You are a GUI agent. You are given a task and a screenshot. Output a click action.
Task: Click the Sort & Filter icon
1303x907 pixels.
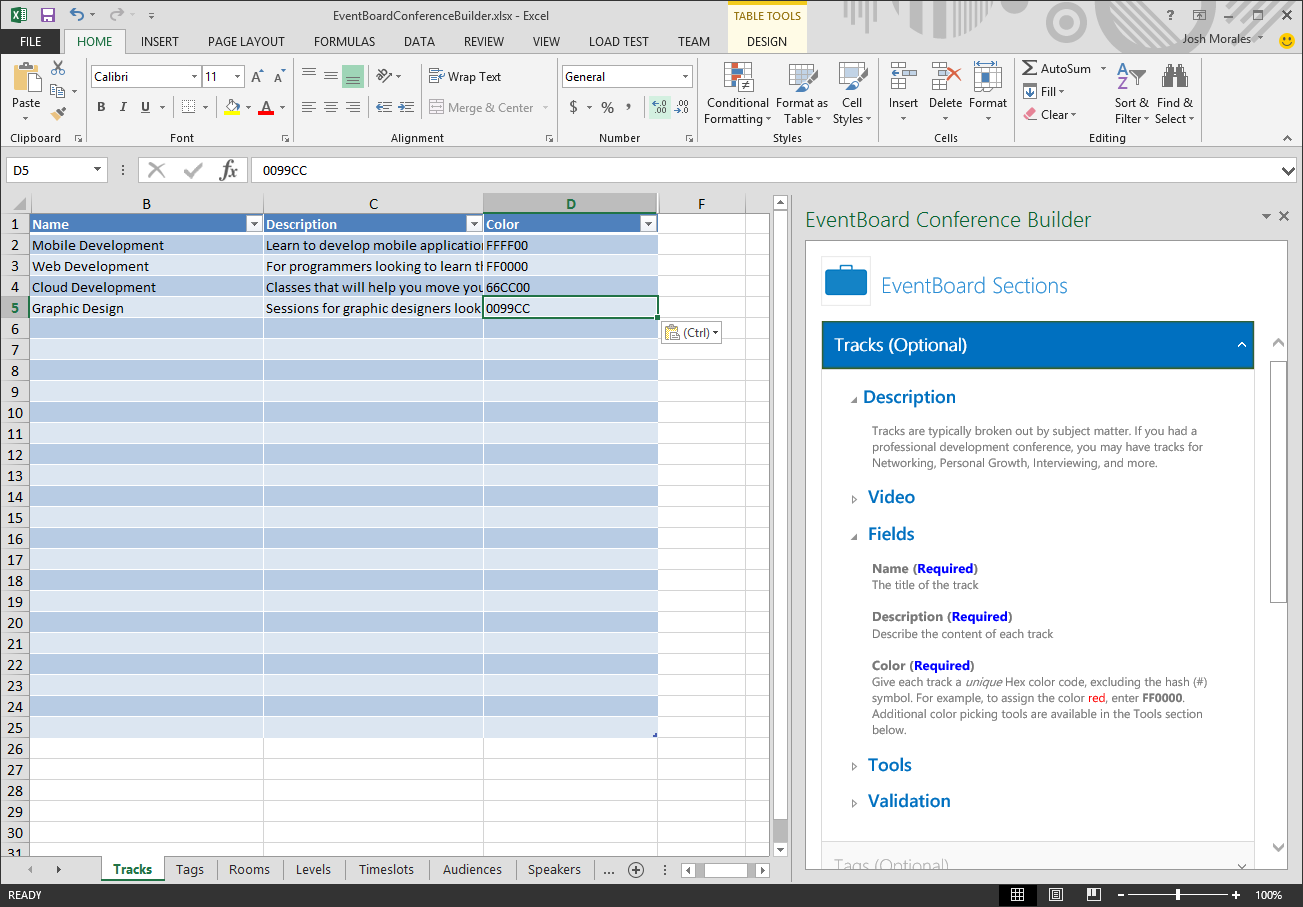pos(1130,92)
